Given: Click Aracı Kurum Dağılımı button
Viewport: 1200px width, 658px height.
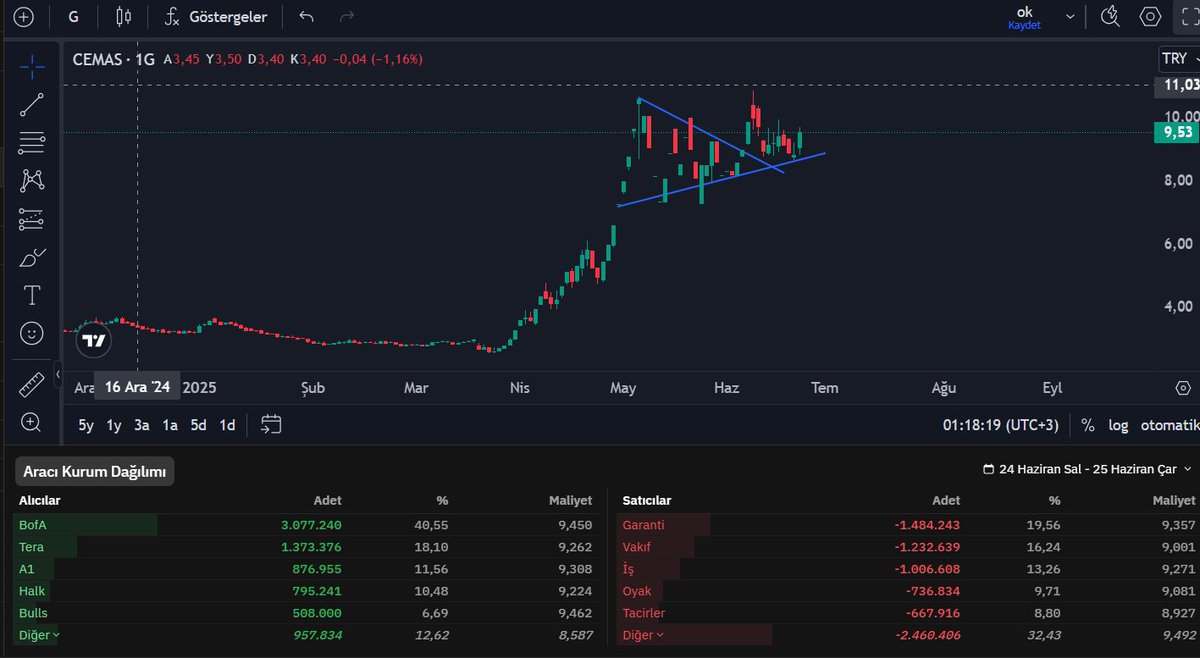Looking at the screenshot, I should click(94, 472).
